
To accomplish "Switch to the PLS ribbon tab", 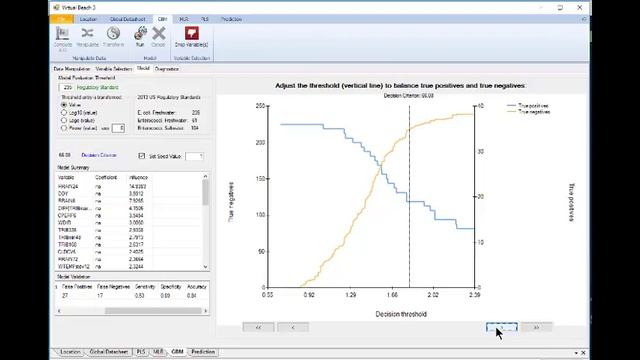I will 204,19.
